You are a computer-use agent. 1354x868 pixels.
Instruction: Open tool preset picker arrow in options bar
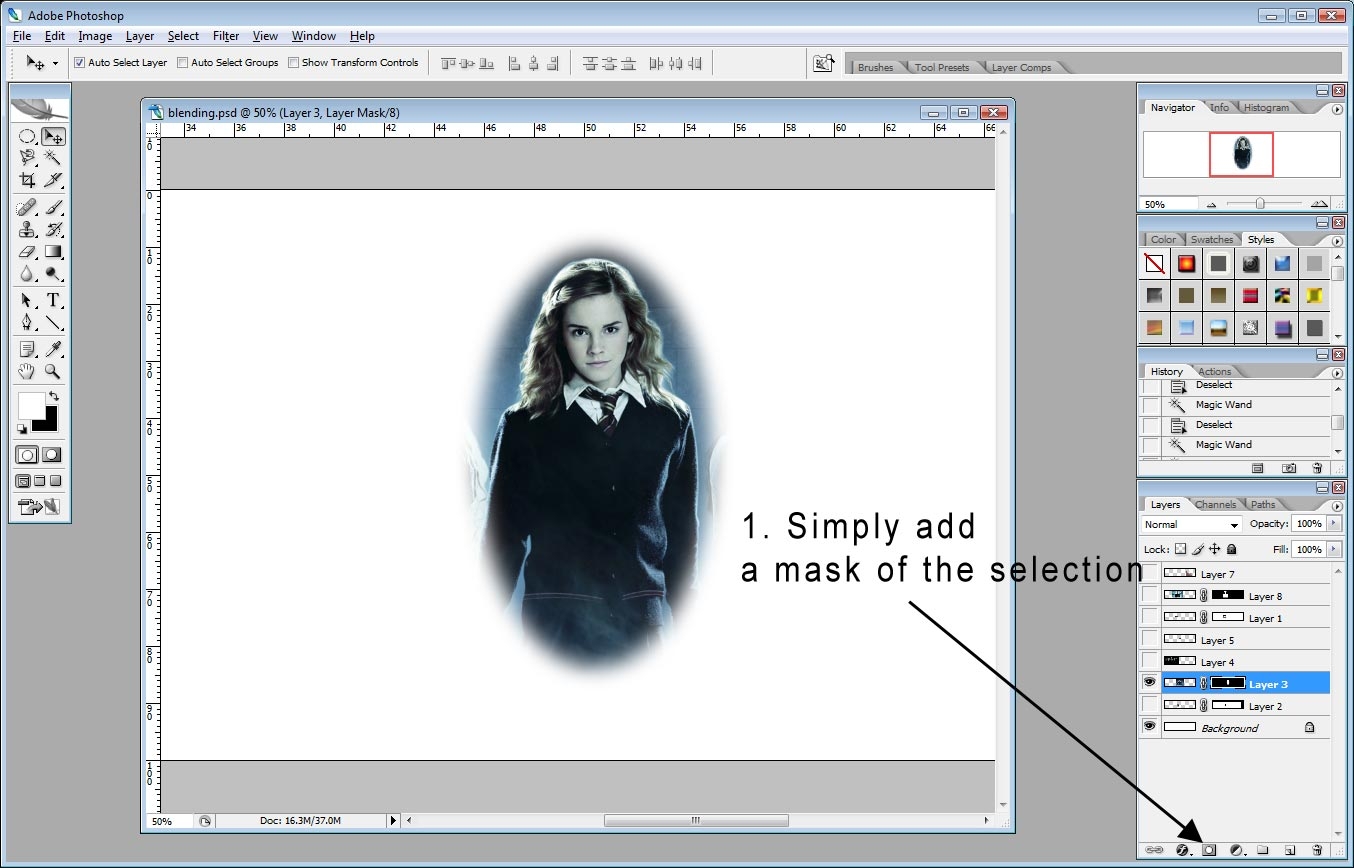55,63
